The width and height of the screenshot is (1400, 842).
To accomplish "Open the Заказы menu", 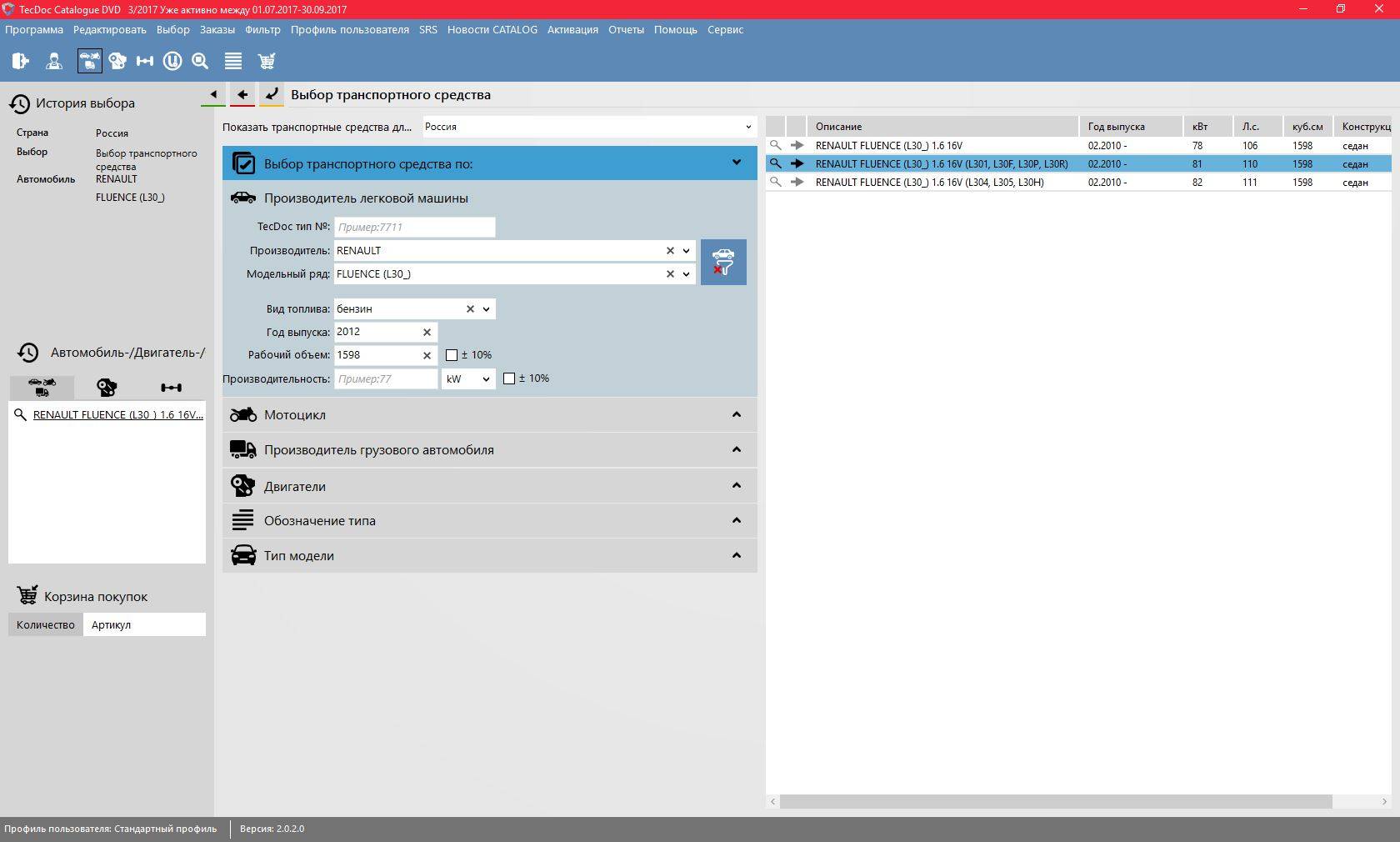I will click(217, 29).
